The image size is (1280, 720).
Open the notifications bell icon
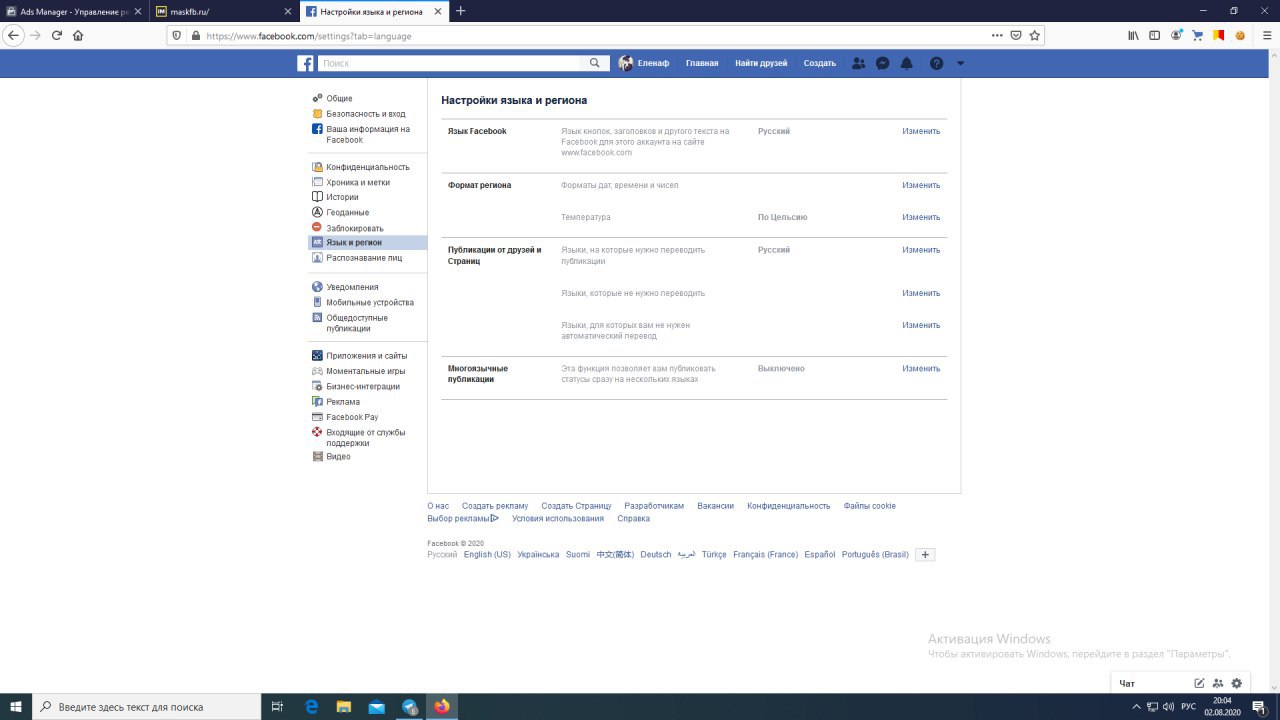pyautogui.click(x=907, y=63)
